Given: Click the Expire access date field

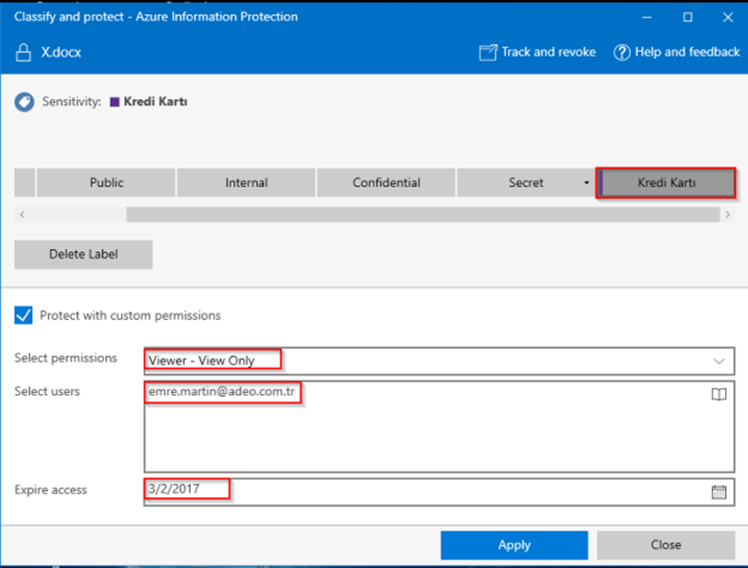Looking at the screenshot, I should (439, 492).
